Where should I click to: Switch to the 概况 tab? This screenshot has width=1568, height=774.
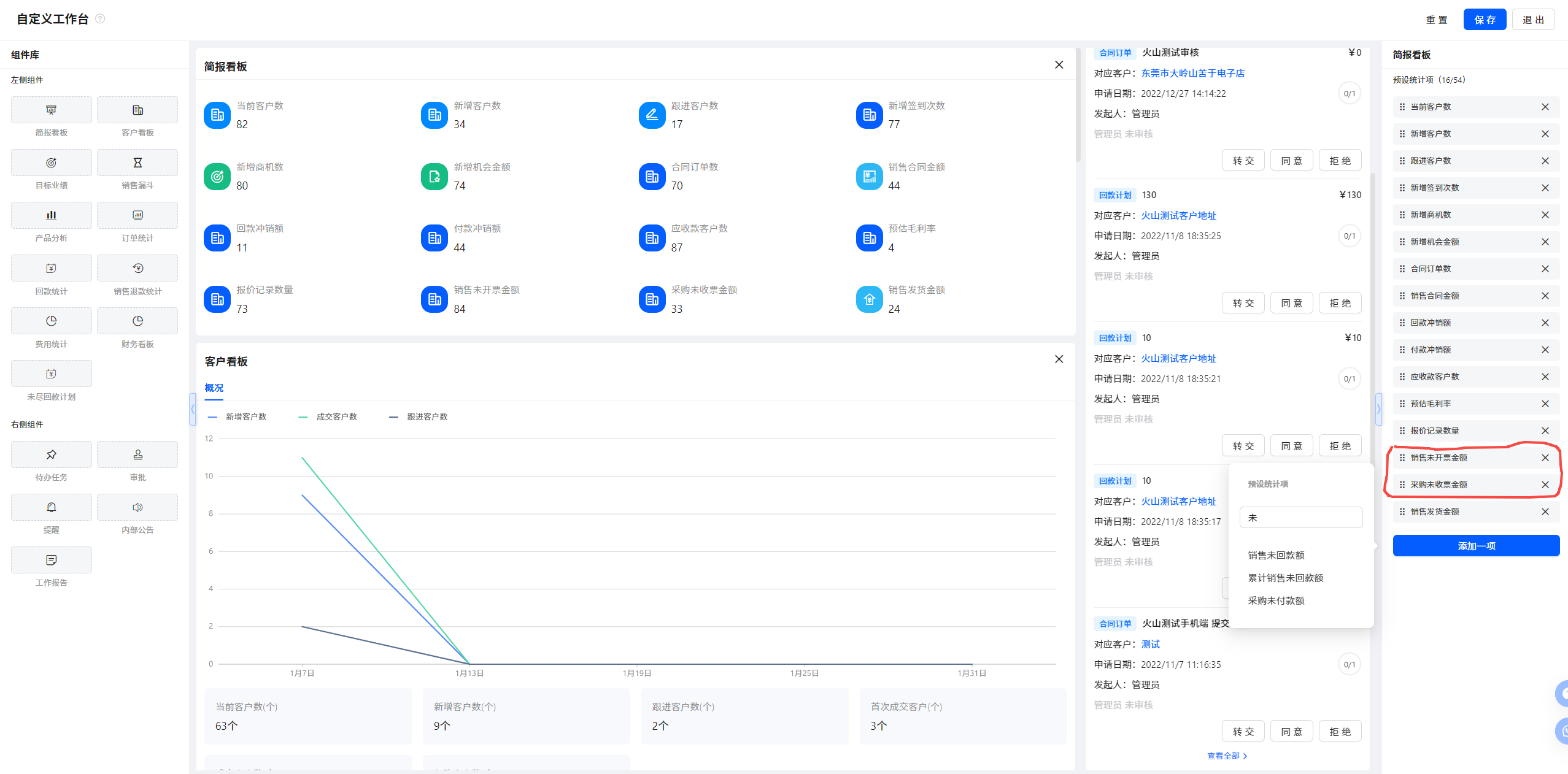[x=214, y=388]
